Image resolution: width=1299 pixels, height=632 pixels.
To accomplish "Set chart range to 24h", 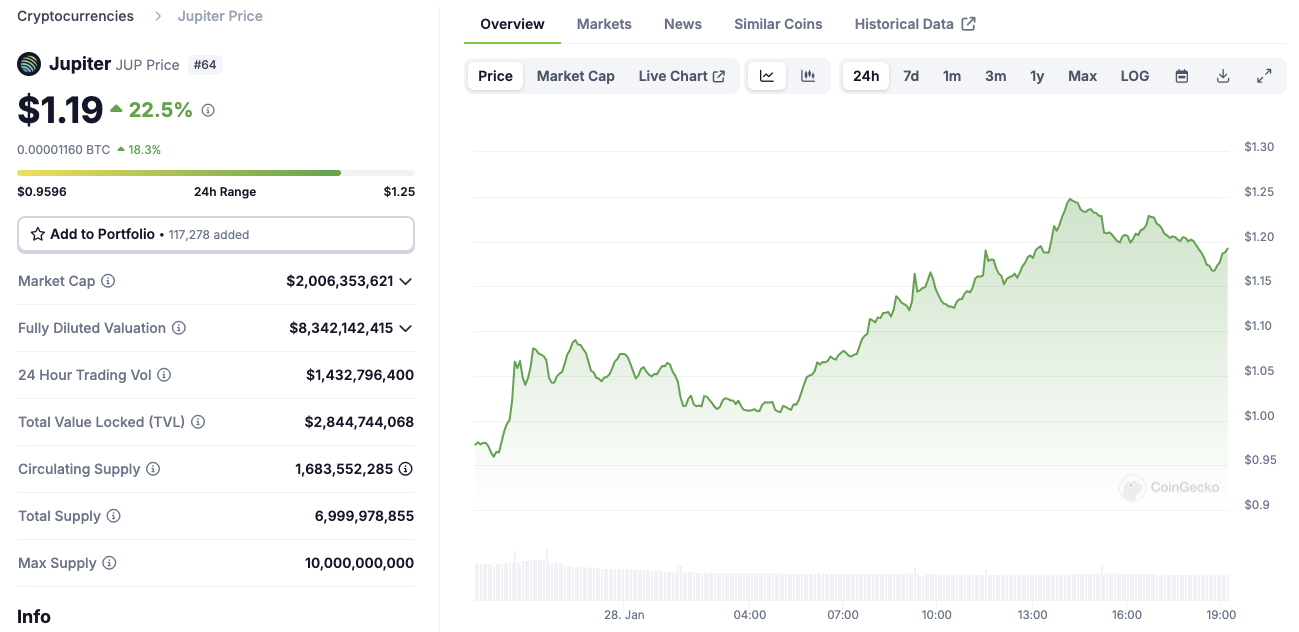I will (x=866, y=76).
